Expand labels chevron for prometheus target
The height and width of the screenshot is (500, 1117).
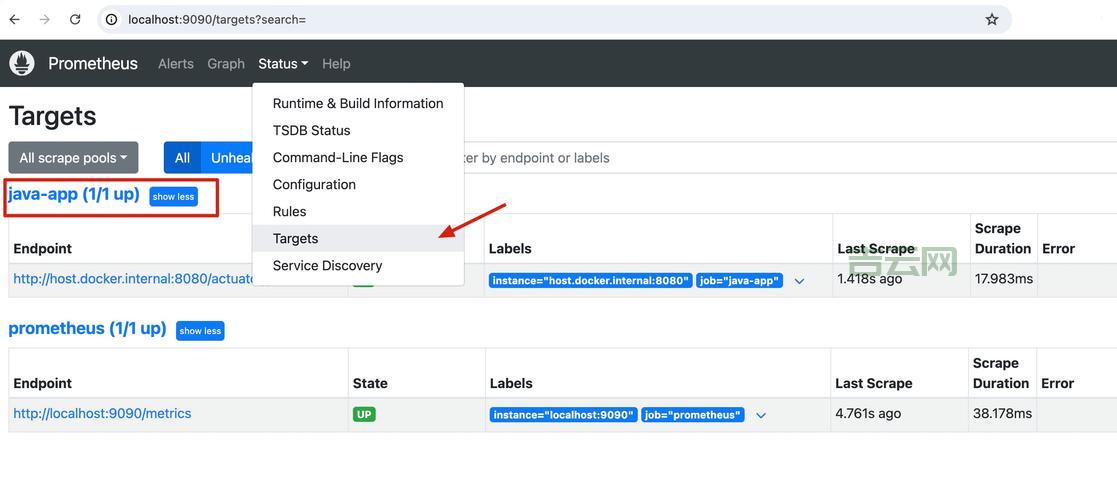(761, 415)
